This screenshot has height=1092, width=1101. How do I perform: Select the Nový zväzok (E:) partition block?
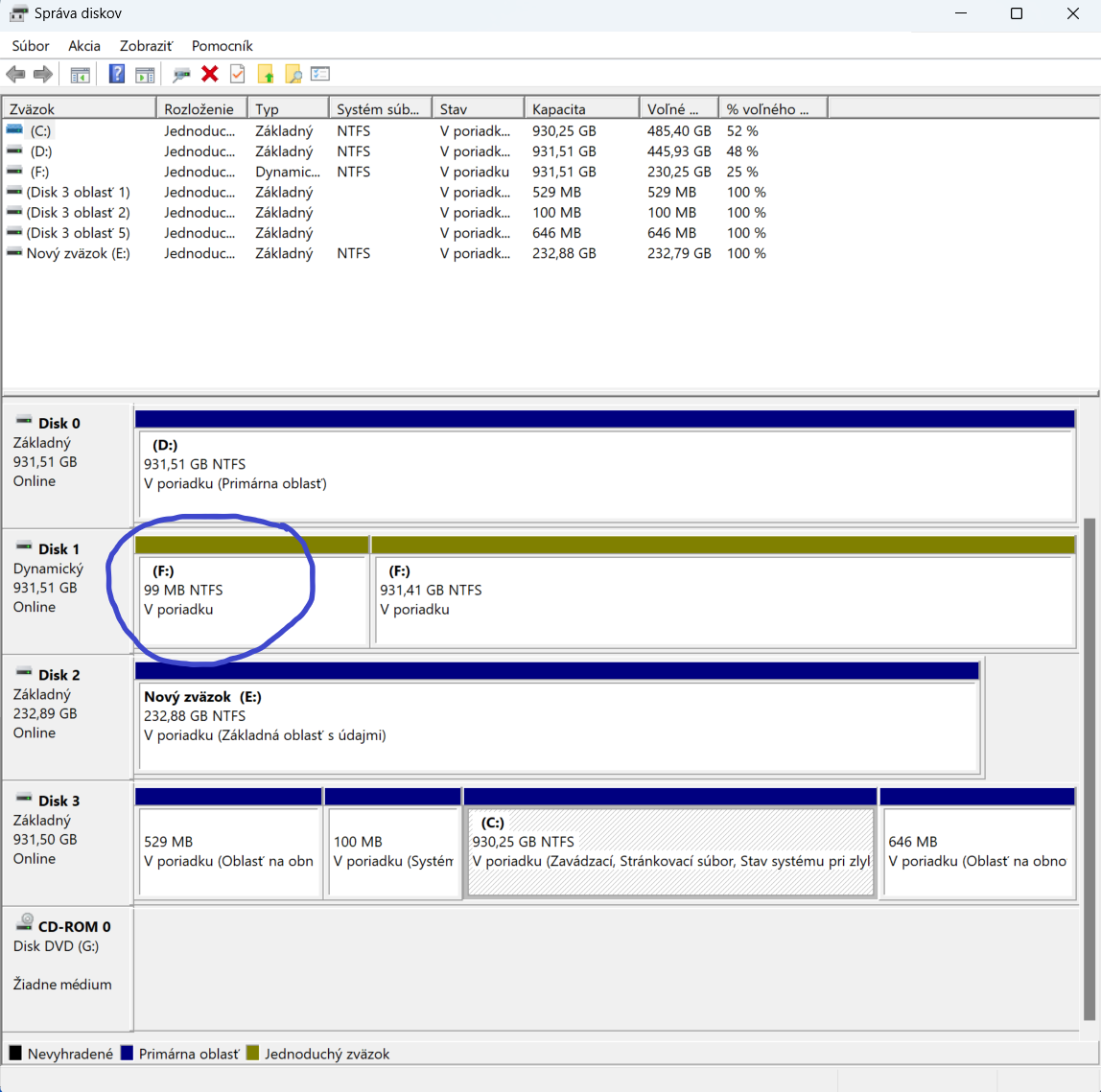click(557, 717)
